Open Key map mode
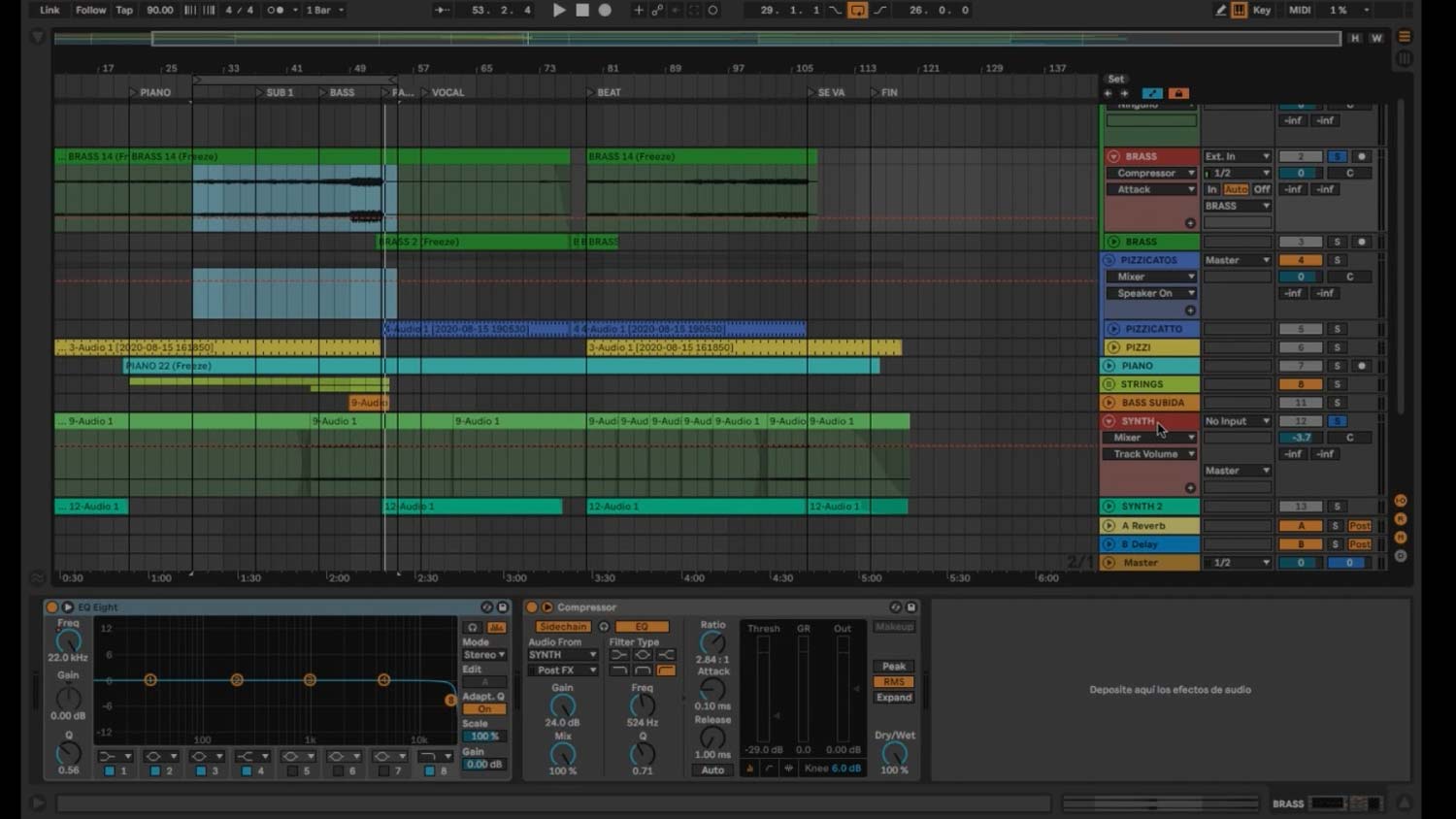The height and width of the screenshot is (819, 1456). 1262,10
